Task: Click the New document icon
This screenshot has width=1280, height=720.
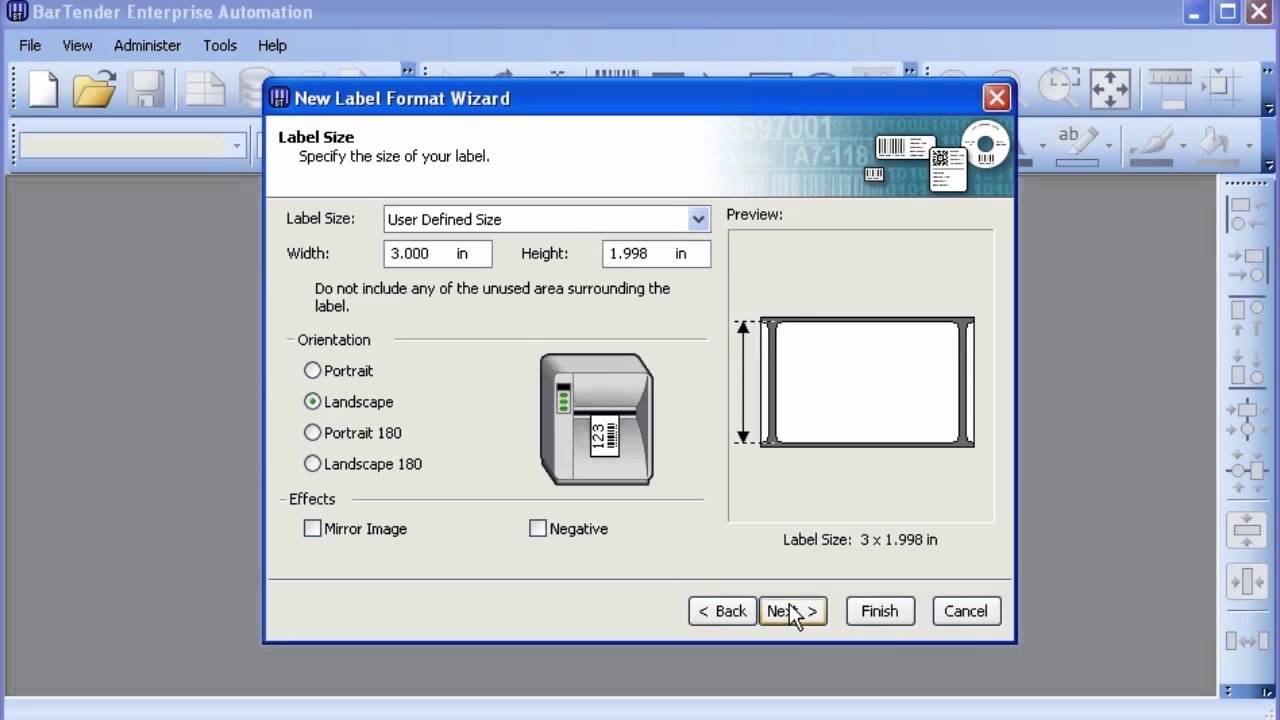Action: click(43, 89)
